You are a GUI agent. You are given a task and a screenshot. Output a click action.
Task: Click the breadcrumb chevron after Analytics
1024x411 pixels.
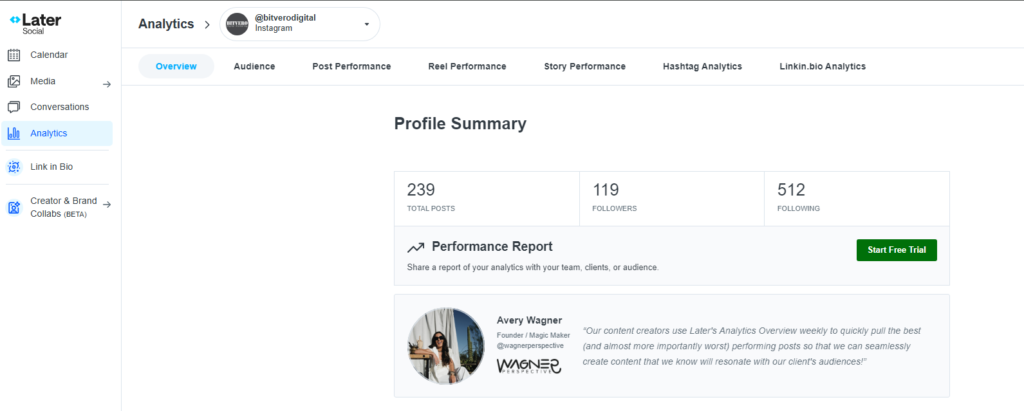click(207, 25)
